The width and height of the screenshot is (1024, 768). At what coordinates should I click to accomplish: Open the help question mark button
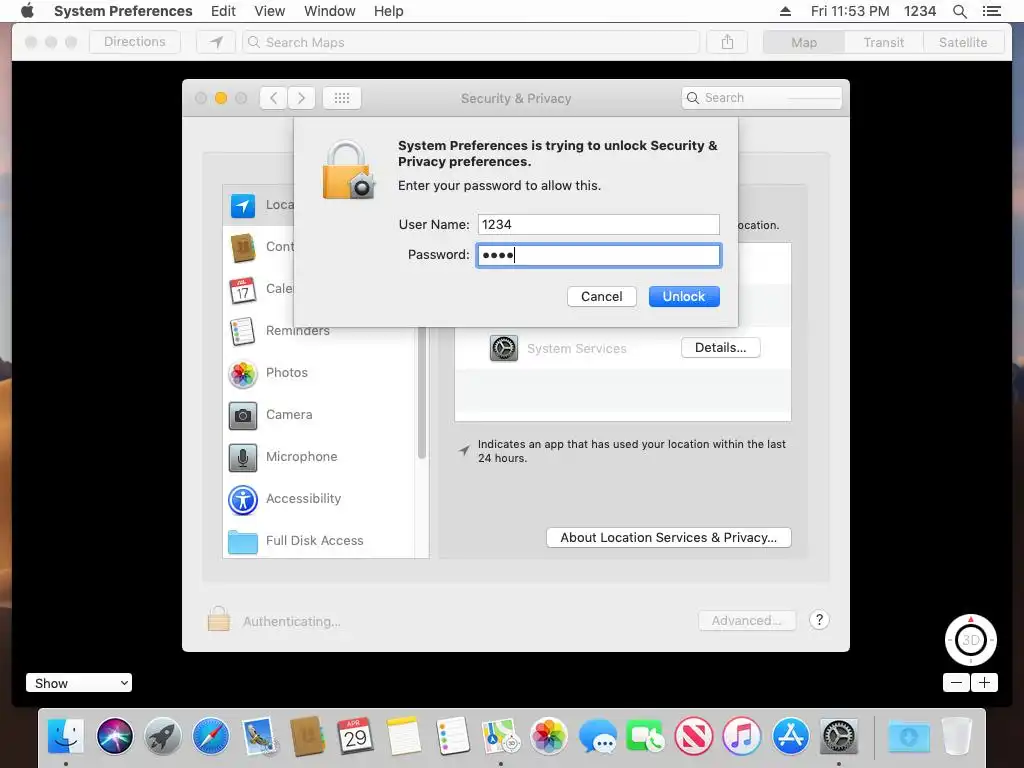point(819,620)
